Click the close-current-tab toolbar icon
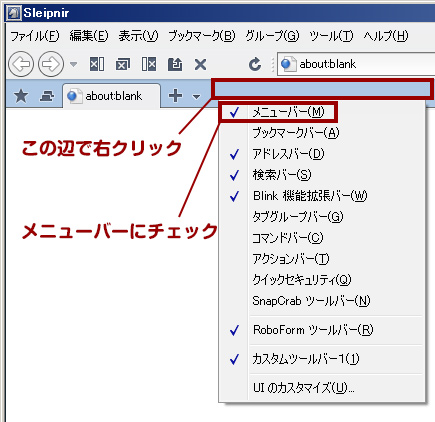The width and height of the screenshot is (435, 422). coord(123,64)
